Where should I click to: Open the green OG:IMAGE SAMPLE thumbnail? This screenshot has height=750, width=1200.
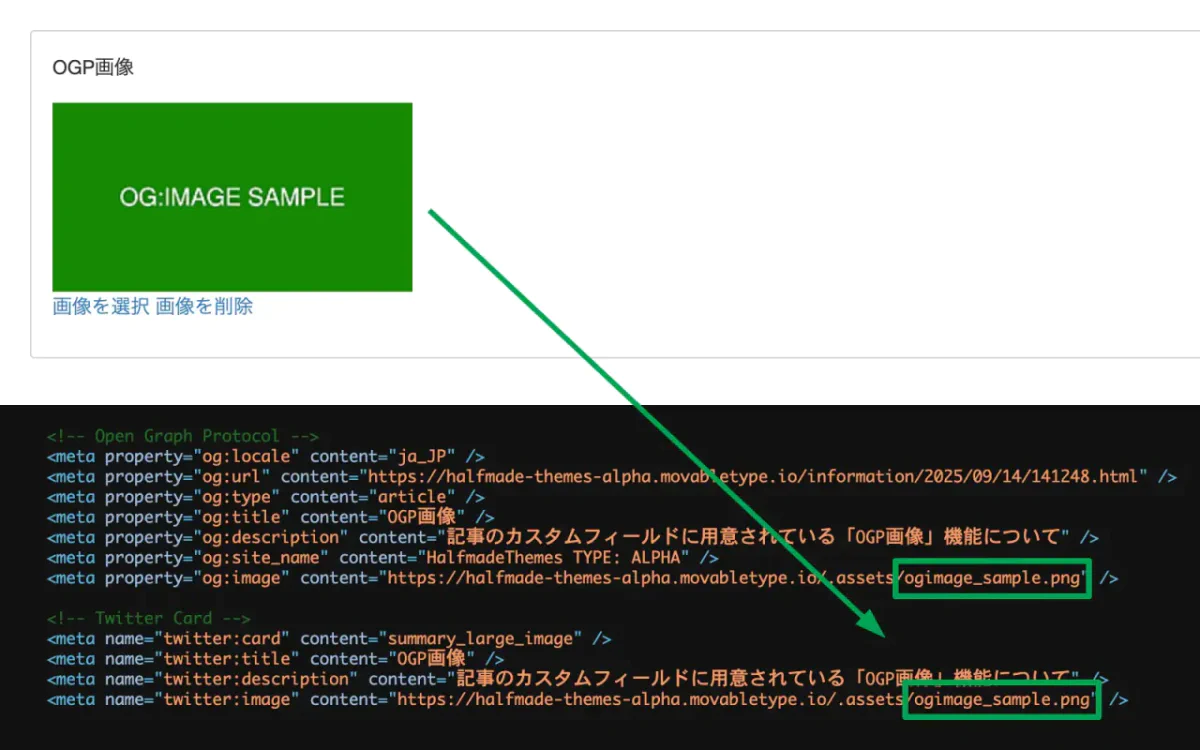(x=232, y=197)
